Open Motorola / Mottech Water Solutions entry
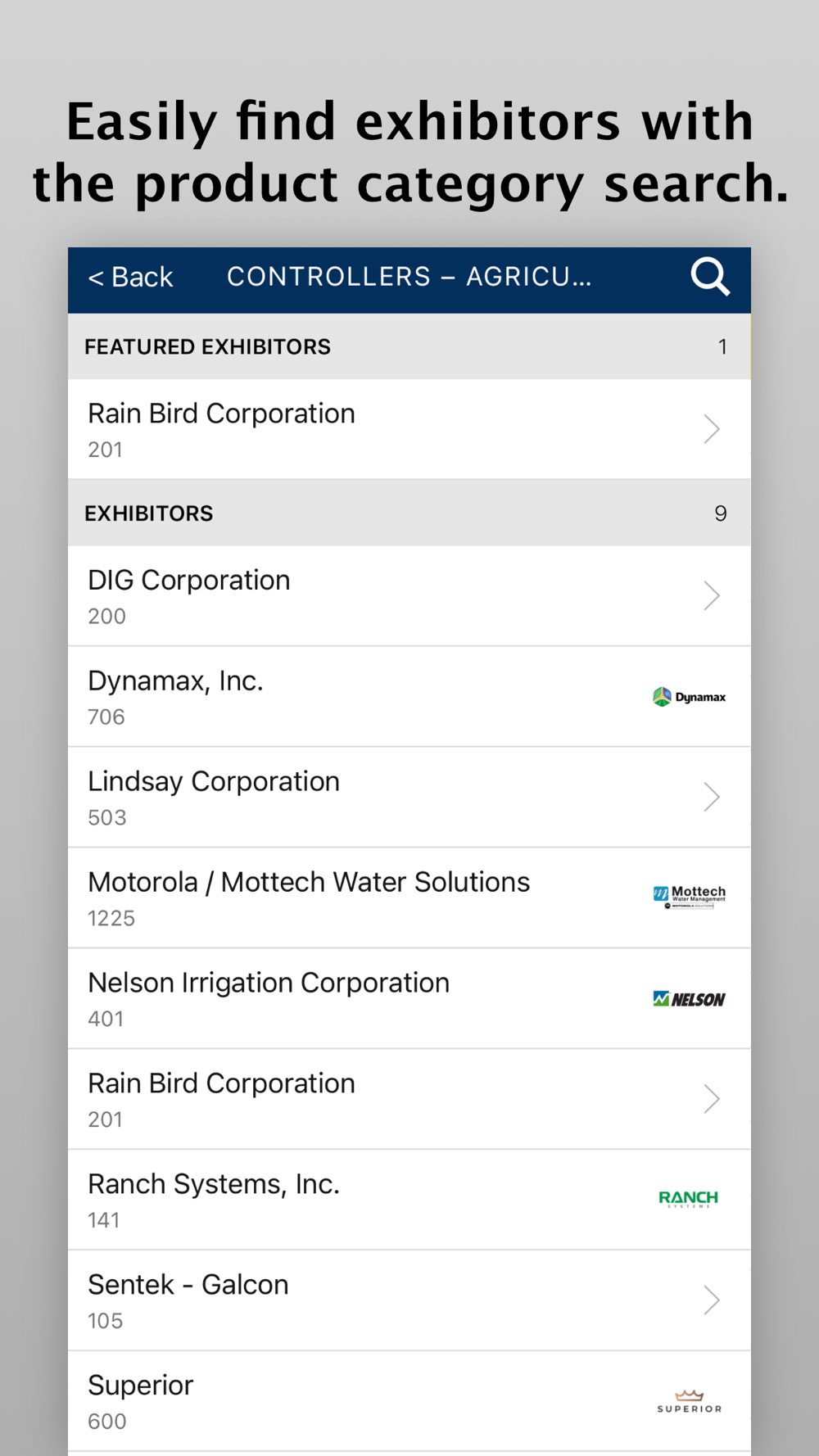This screenshot has height=1456, width=819. 309,883
